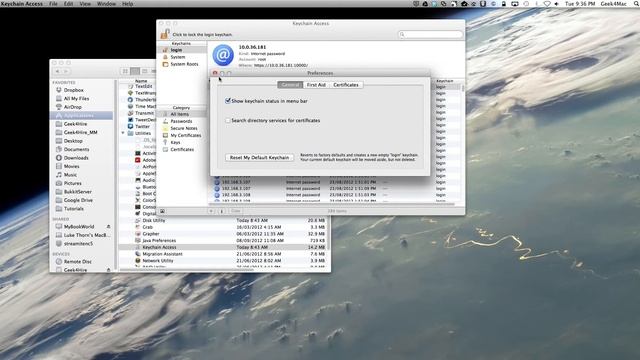Click Finder back navigation arrow
Screen dimensions: 640x360
[x=58, y=71]
